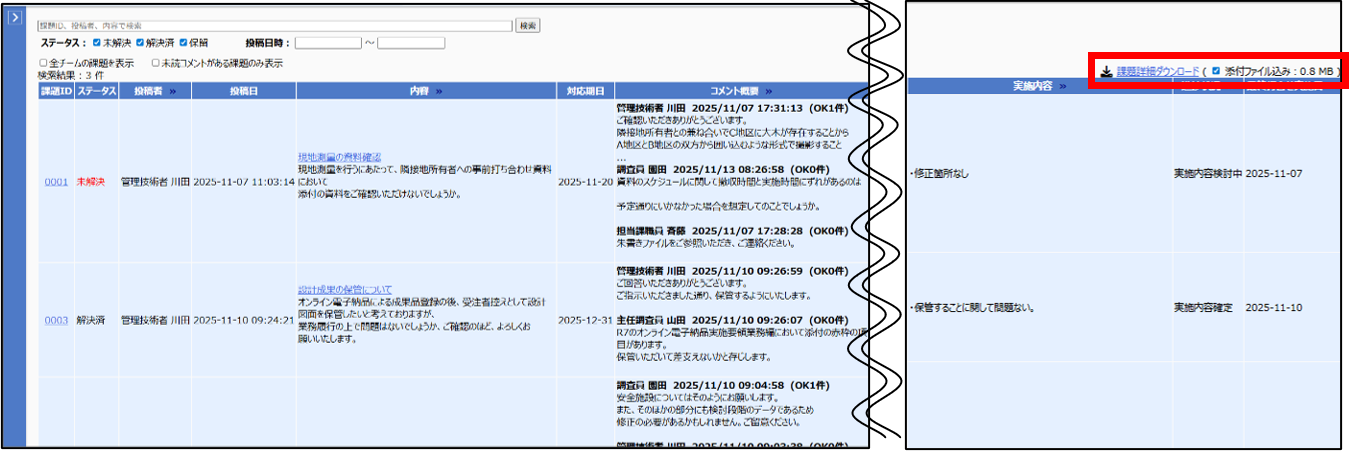Expand the 内容 column with its » arrow

(438, 91)
